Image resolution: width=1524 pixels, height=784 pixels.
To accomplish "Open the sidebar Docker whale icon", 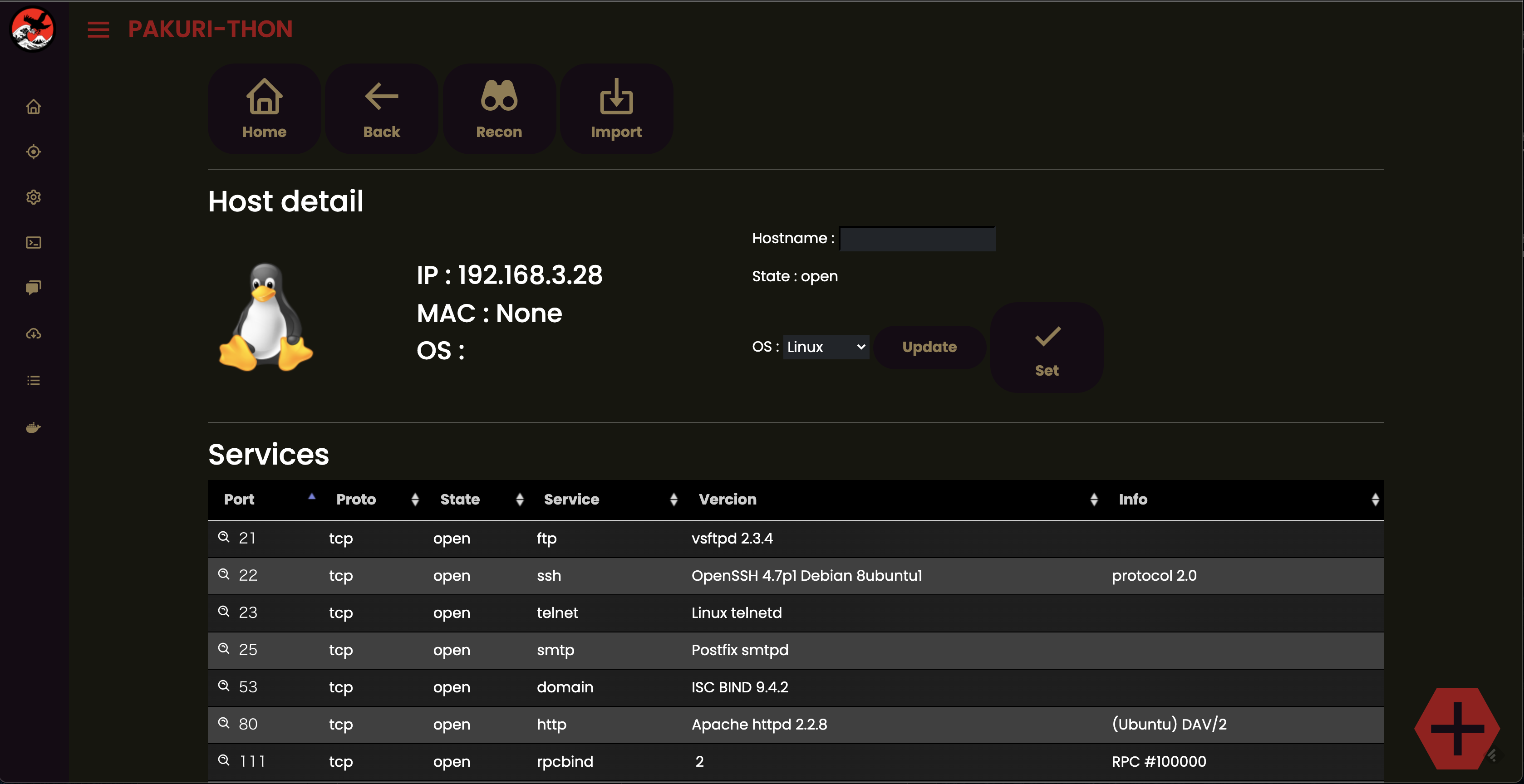I will pyautogui.click(x=34, y=427).
